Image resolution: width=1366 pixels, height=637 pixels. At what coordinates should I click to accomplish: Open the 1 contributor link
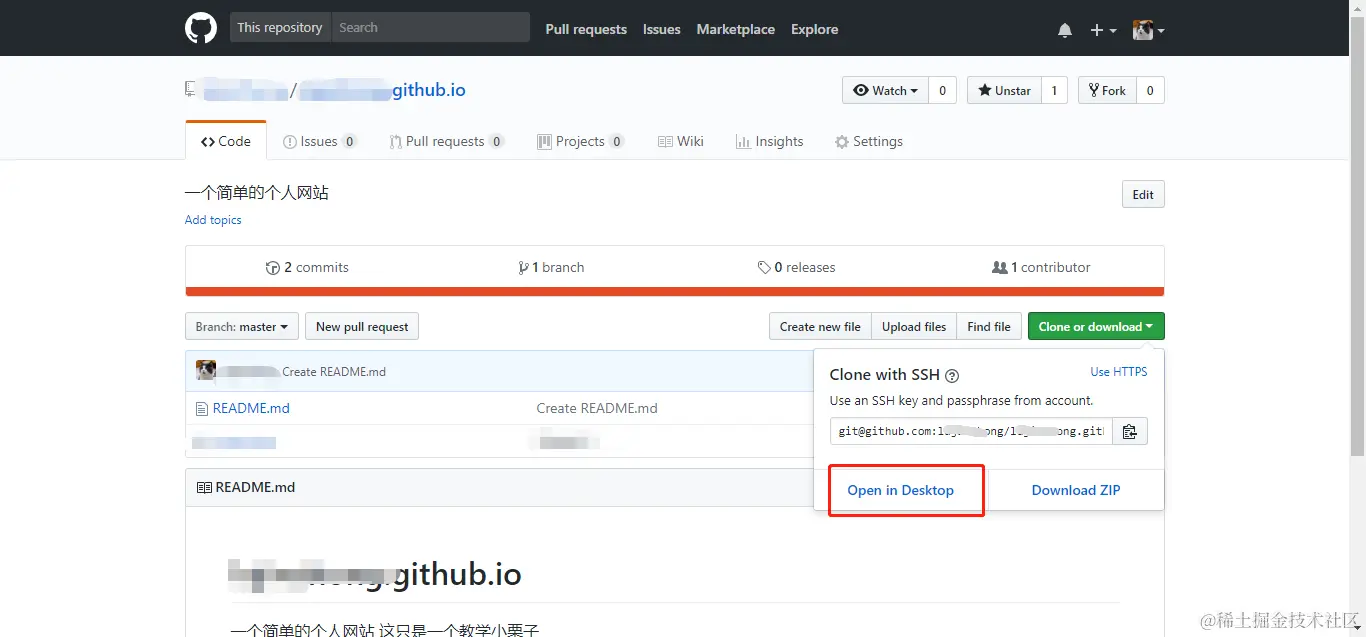(1041, 267)
